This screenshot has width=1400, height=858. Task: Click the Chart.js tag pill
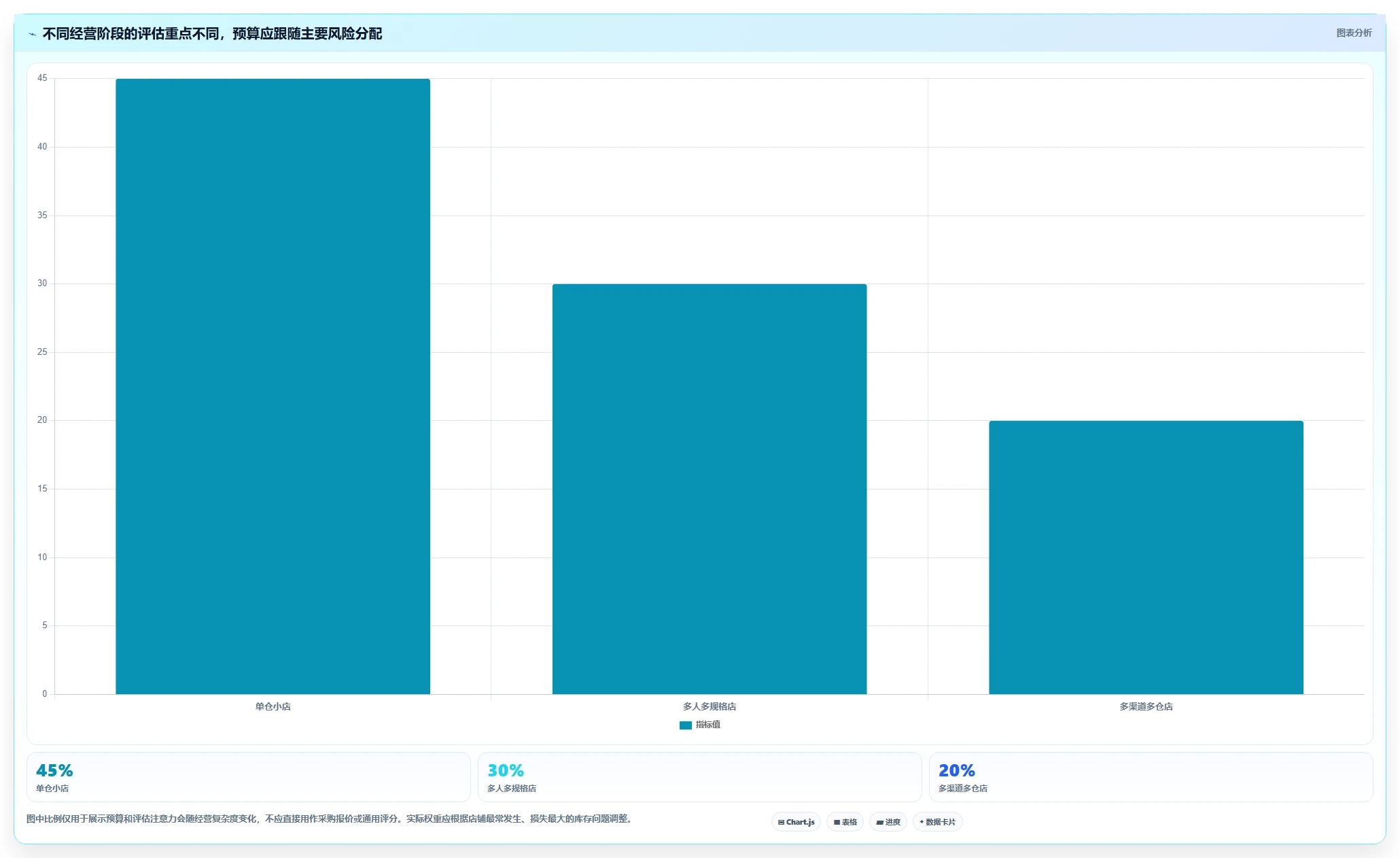796,822
